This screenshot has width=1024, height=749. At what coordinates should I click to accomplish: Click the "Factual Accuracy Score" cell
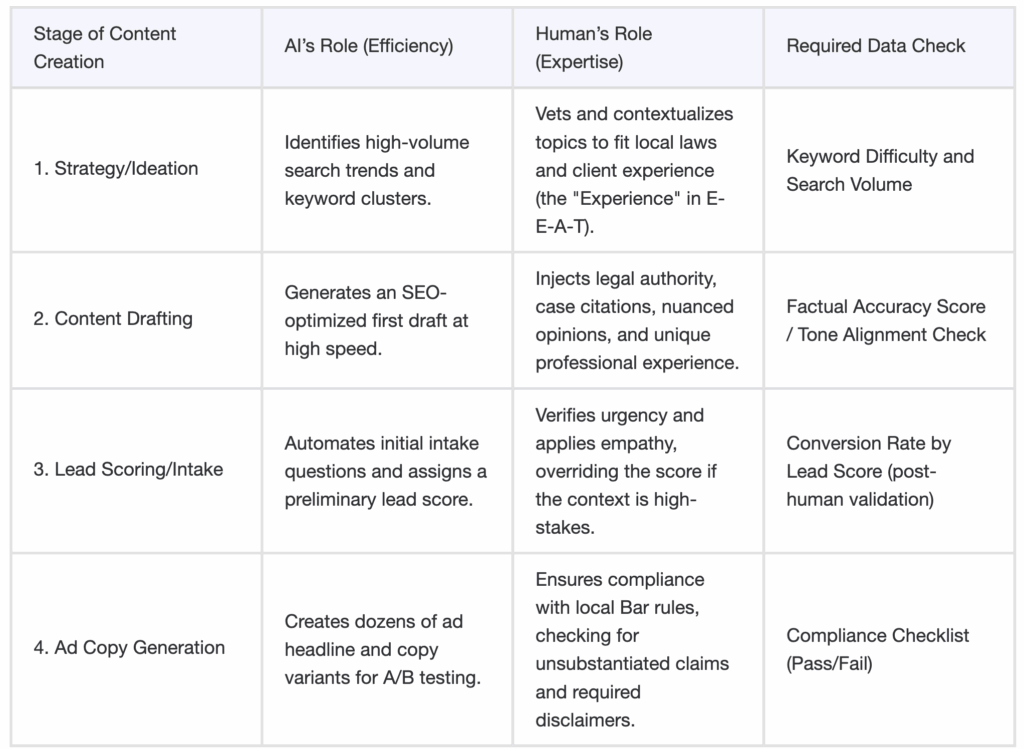click(x=886, y=320)
